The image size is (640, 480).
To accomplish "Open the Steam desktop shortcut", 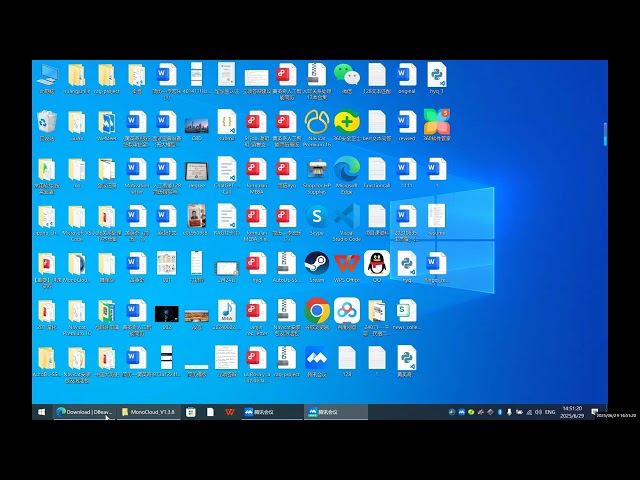I will tap(317, 263).
